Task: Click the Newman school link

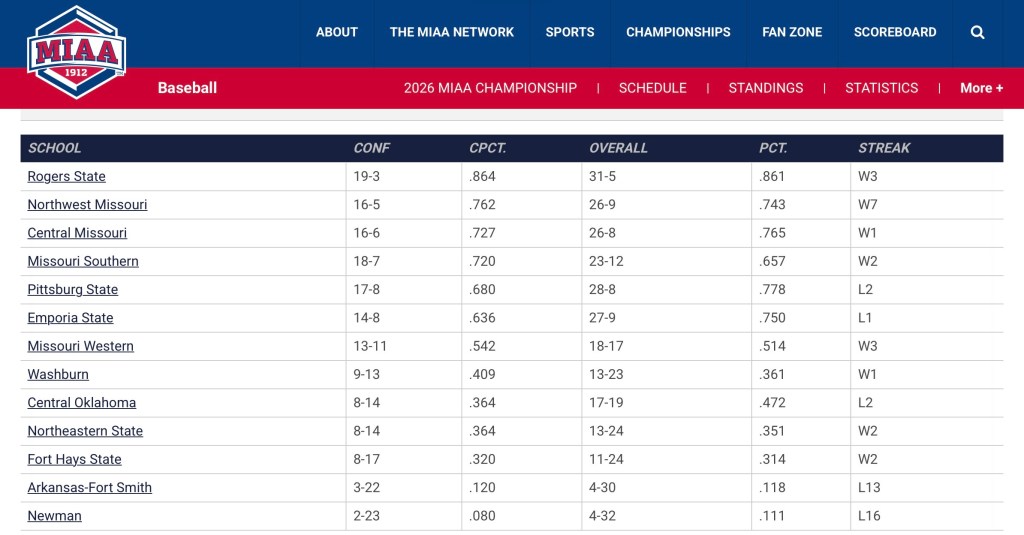Action: (55, 516)
